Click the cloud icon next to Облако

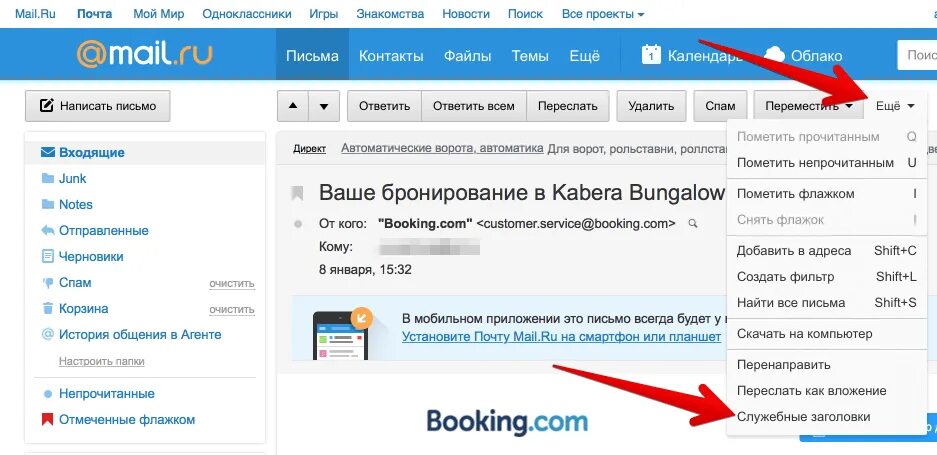point(774,55)
